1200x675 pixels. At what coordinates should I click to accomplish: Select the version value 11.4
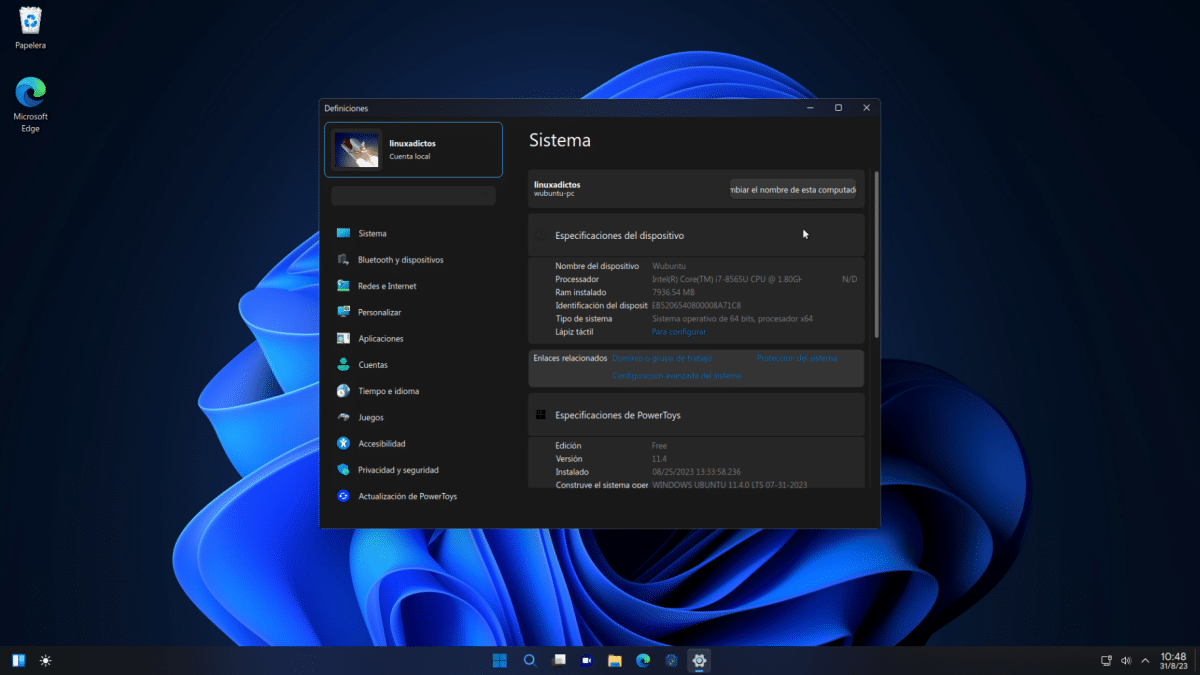pos(659,459)
